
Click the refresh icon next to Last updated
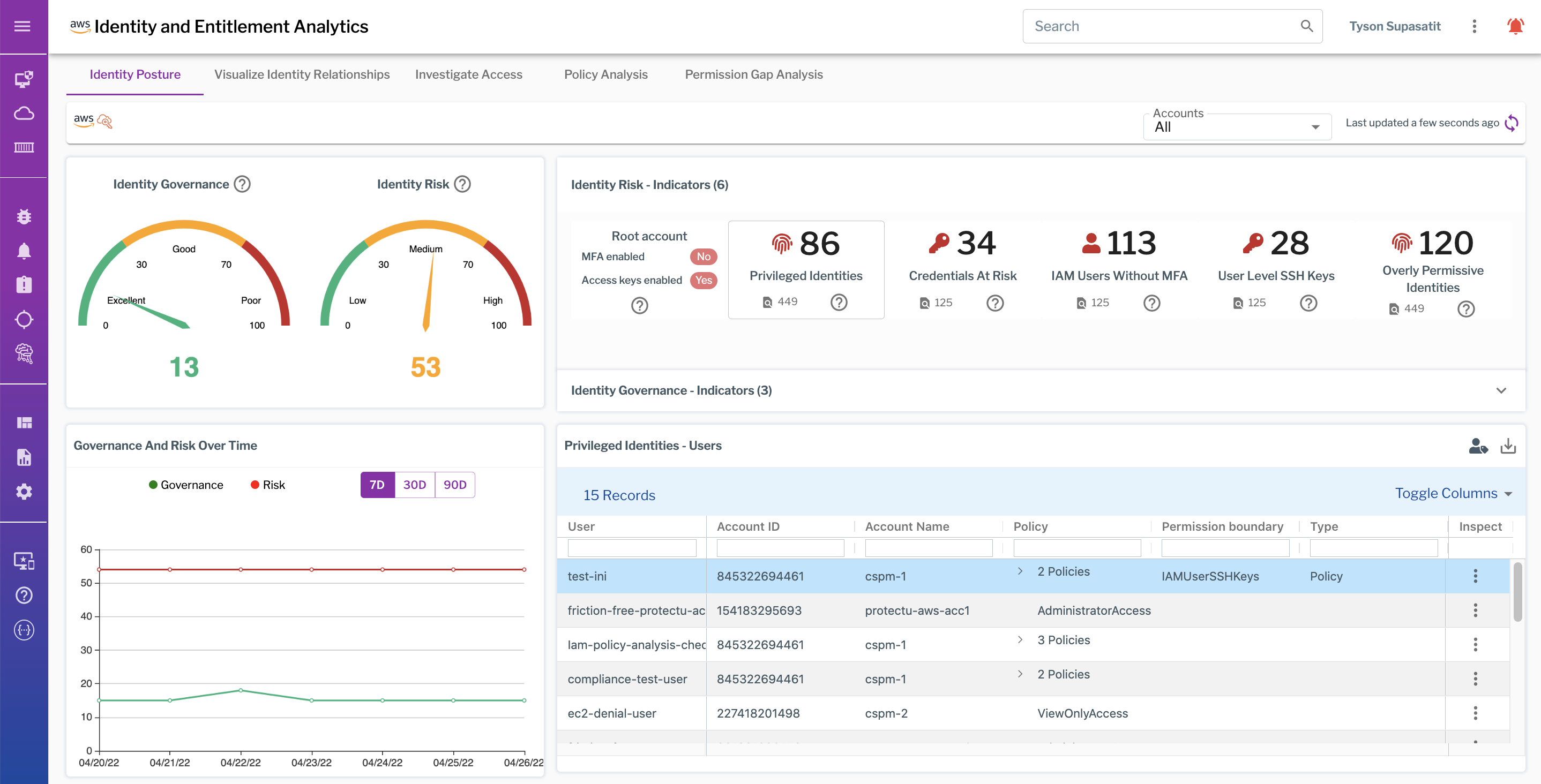click(x=1513, y=123)
